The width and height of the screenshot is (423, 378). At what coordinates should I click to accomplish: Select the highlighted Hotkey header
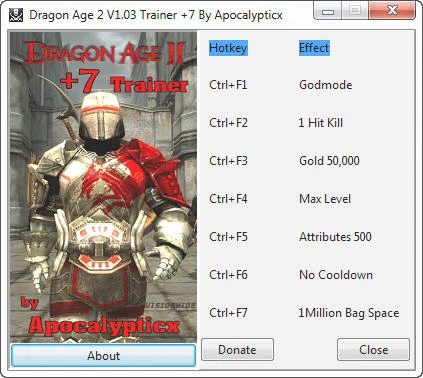pos(228,48)
